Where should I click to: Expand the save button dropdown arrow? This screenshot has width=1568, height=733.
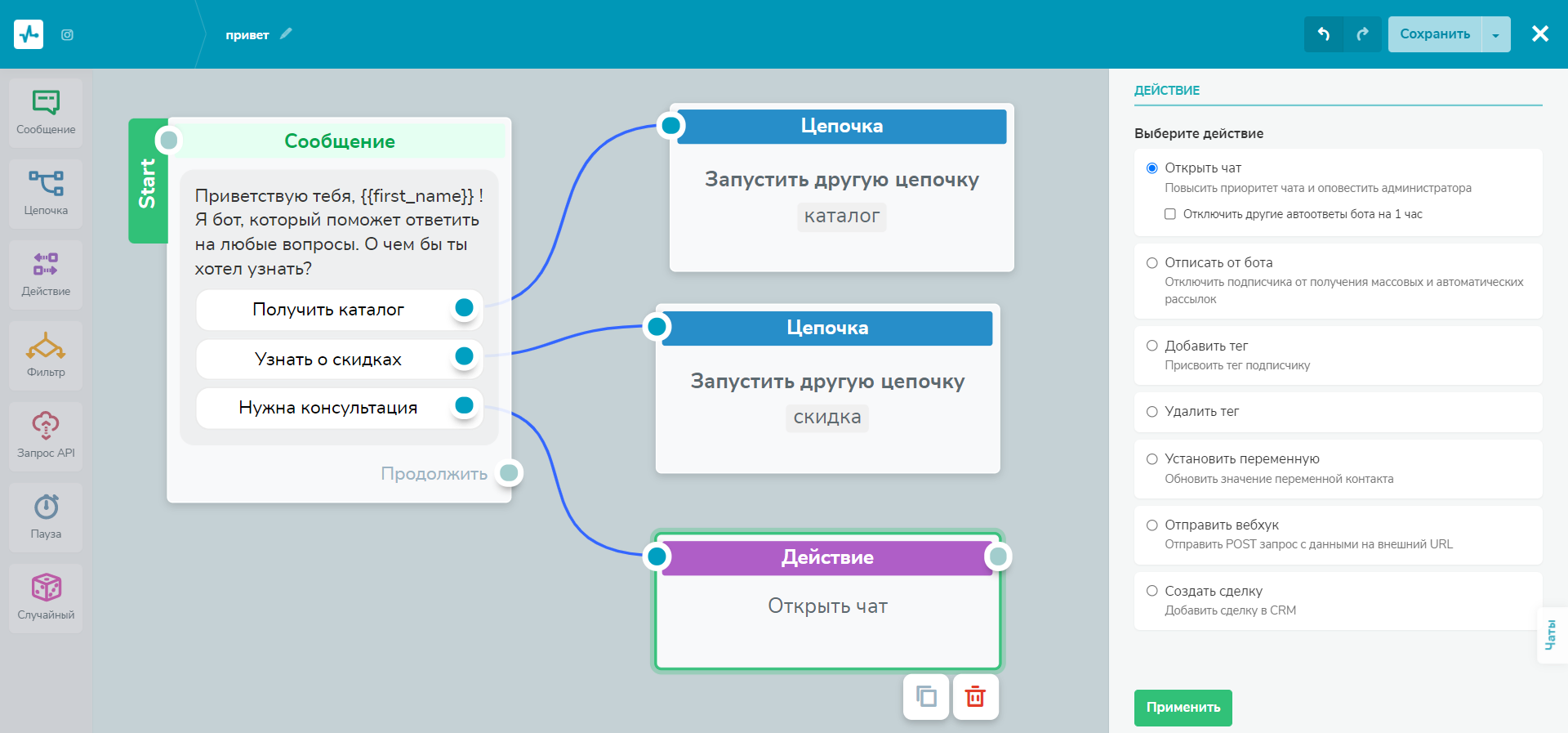(1495, 34)
